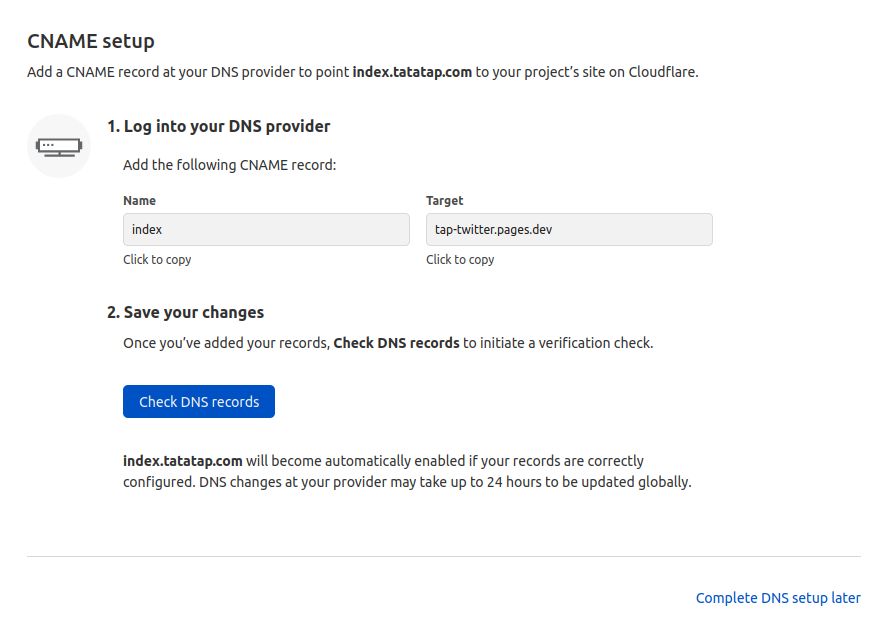This screenshot has height=631, width=889.
Task: Click the DNS provider server icon
Action: tap(59, 146)
